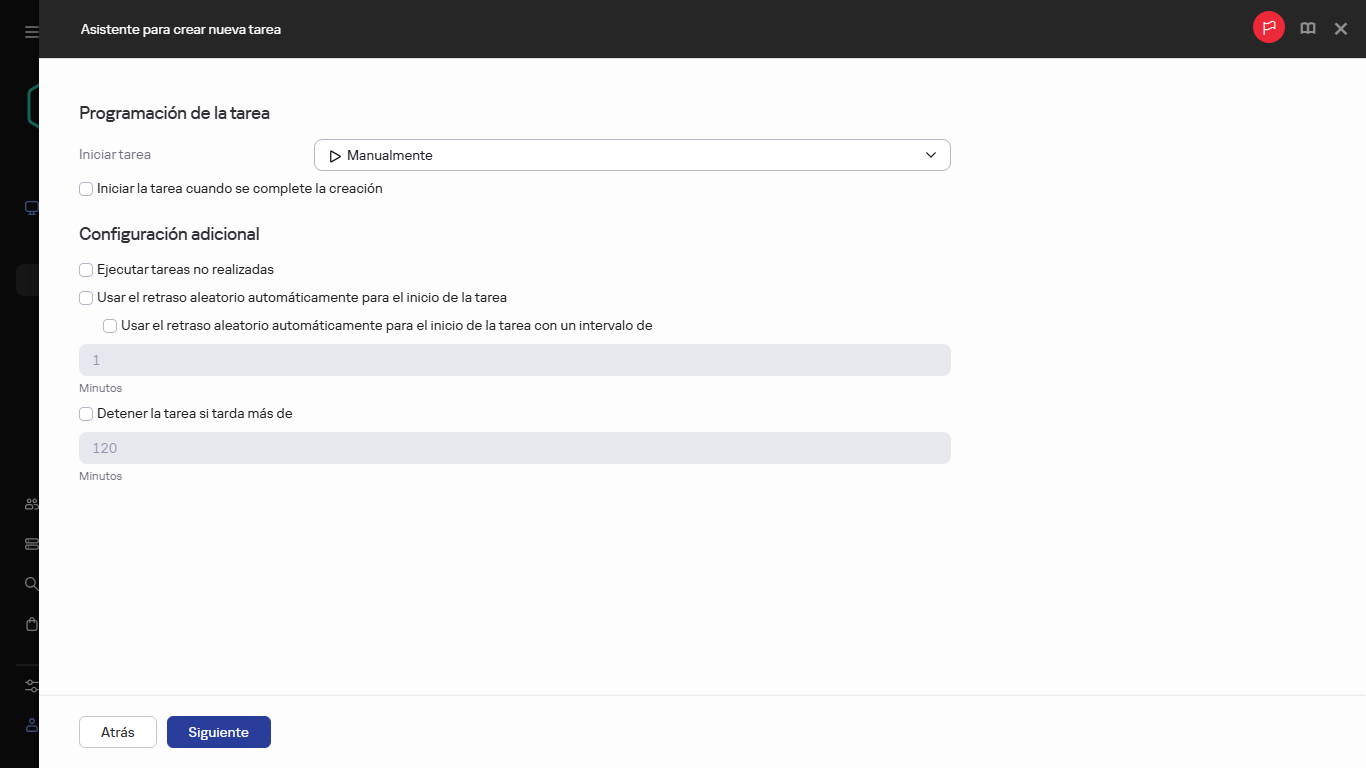Click the Siguiente button
The image size is (1366, 768).
(218, 731)
